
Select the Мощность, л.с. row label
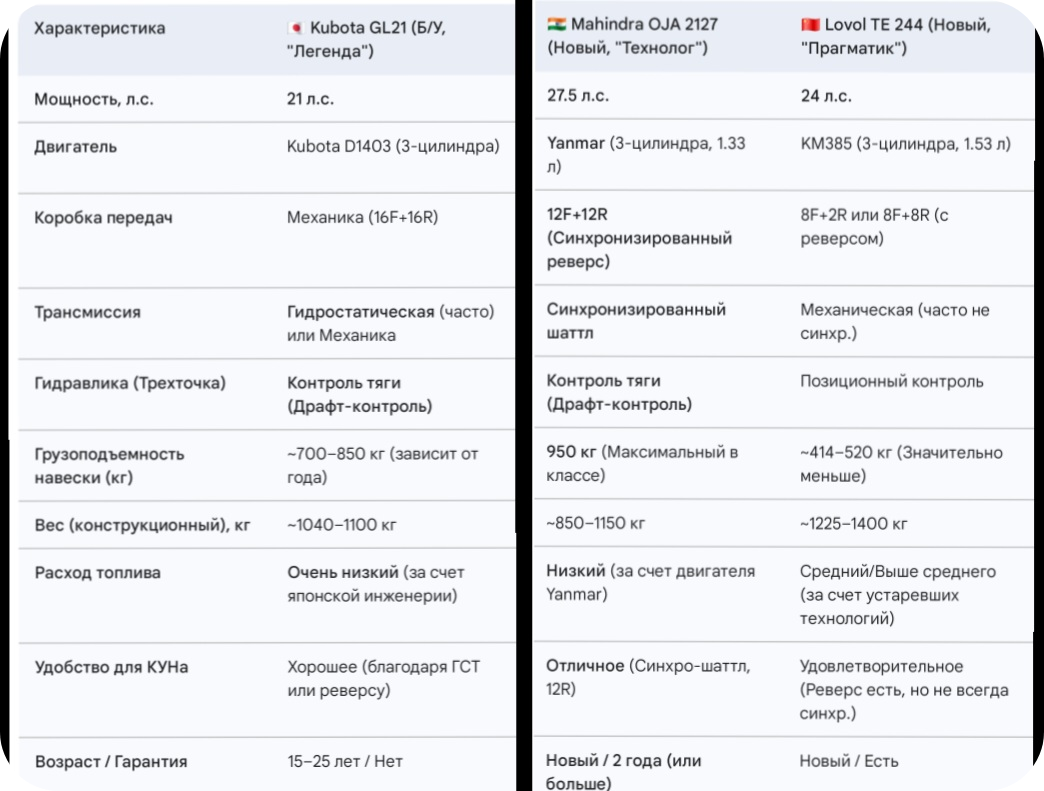pos(94,99)
